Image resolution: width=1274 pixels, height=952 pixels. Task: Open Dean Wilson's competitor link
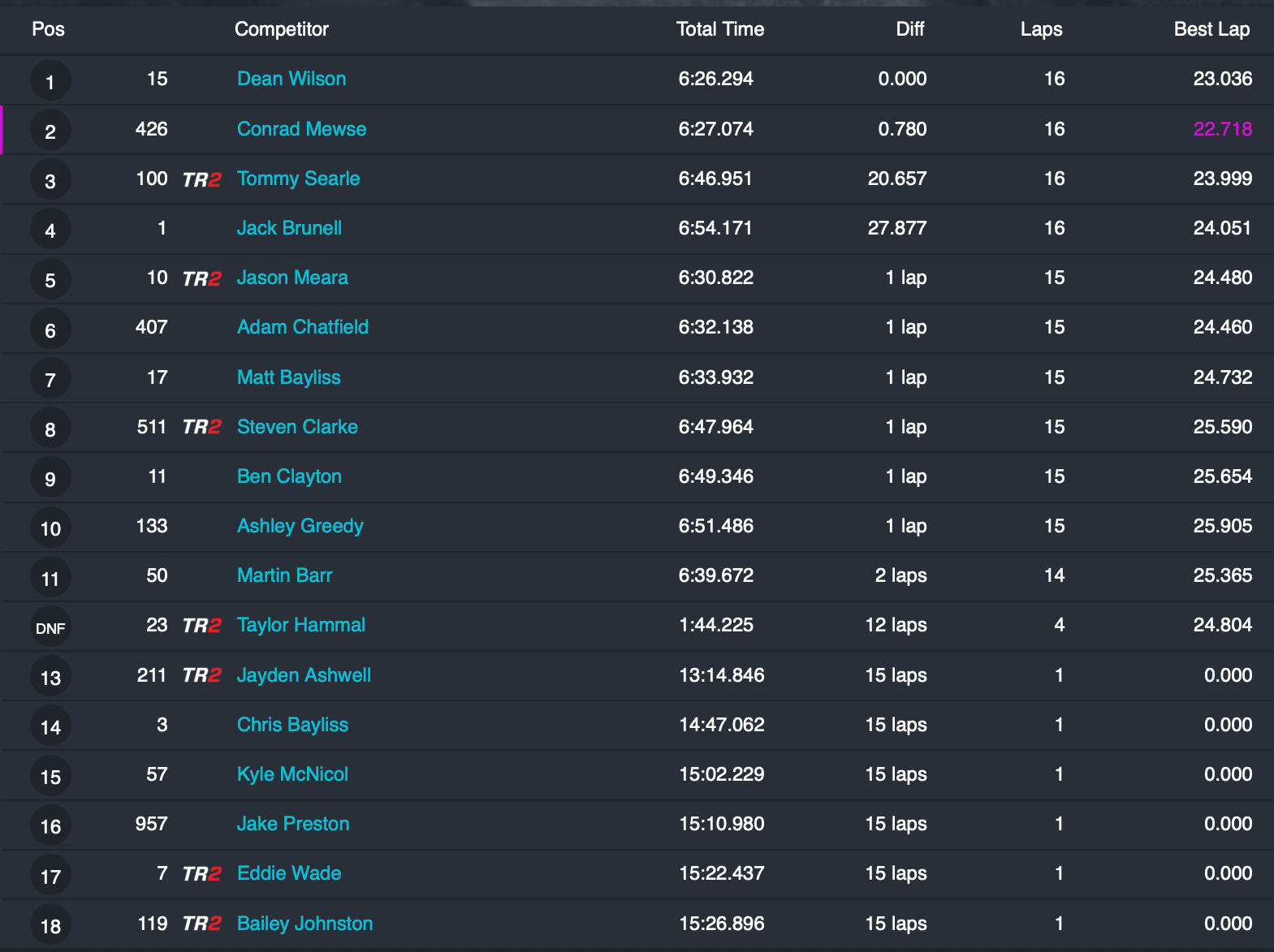(292, 79)
